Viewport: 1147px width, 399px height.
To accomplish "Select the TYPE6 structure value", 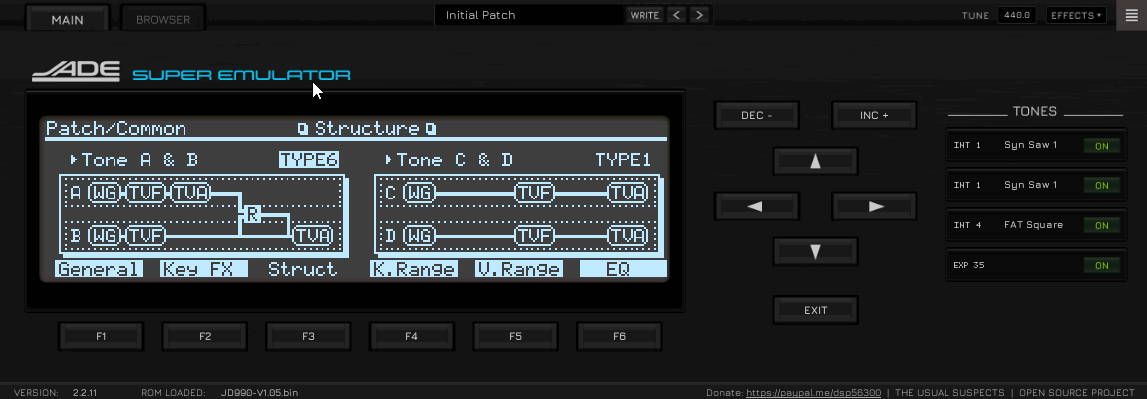I will click(x=309, y=160).
